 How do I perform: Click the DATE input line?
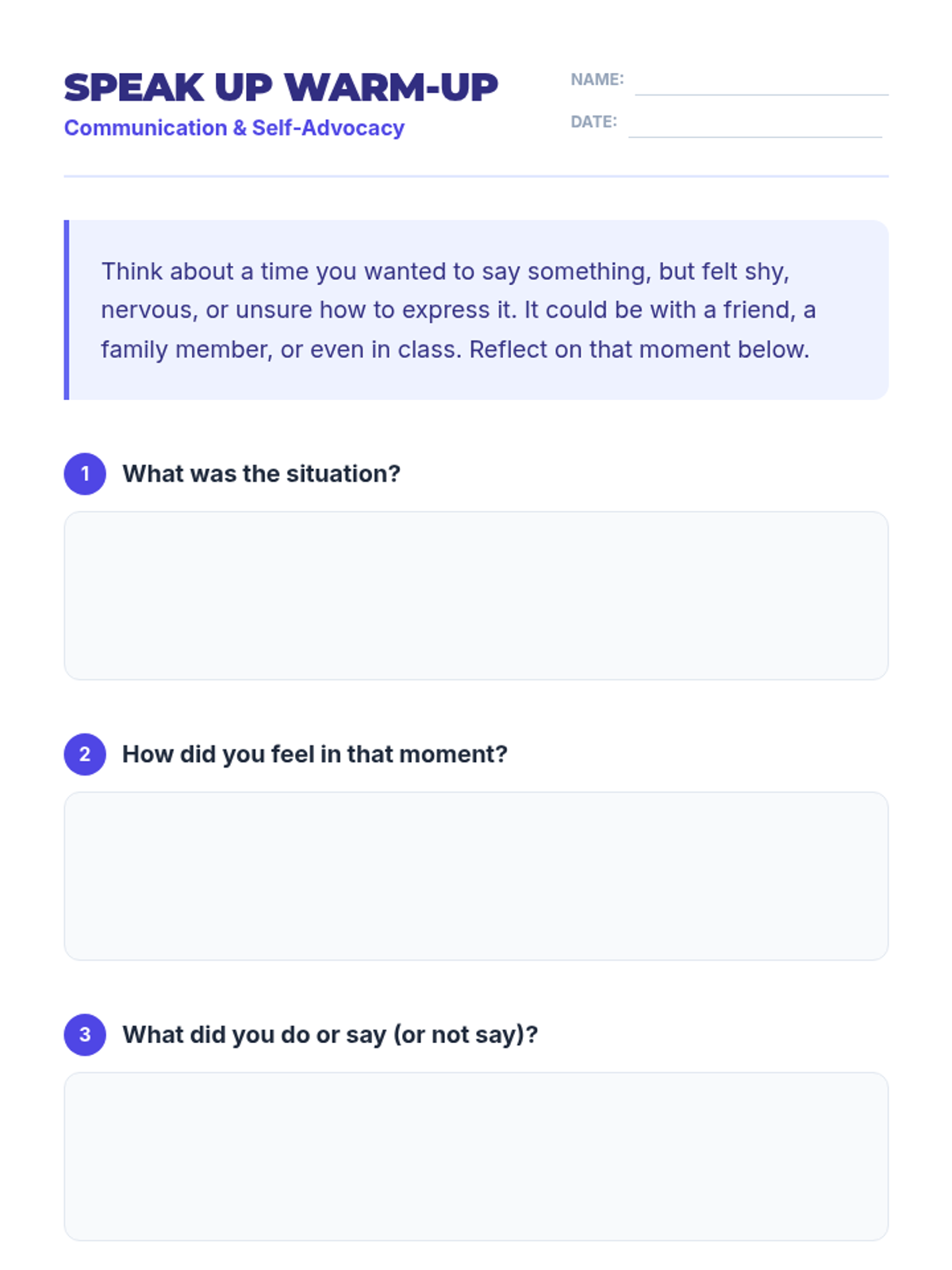click(754, 128)
